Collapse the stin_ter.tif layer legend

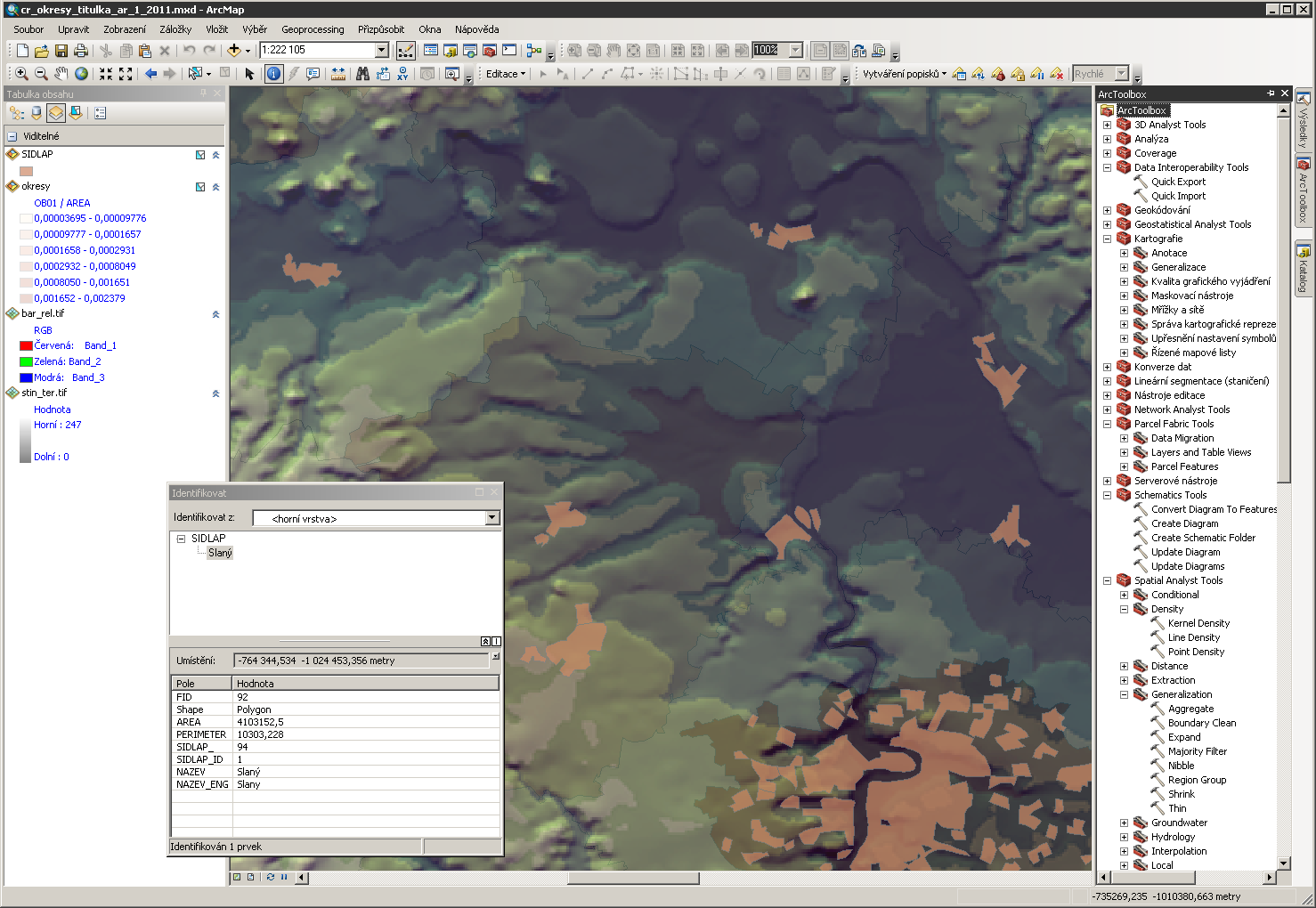[215, 393]
